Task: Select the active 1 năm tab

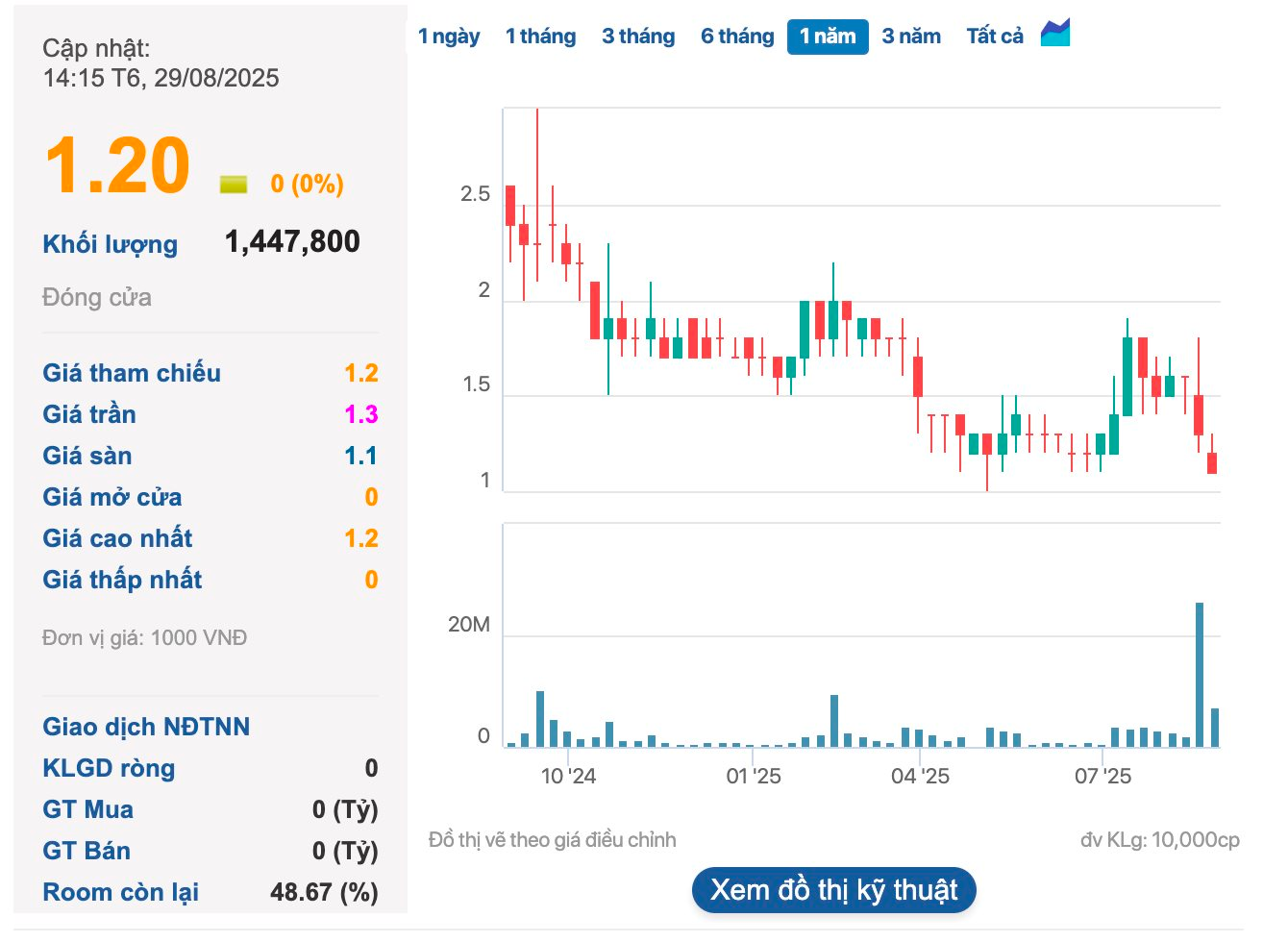Action: click(828, 37)
